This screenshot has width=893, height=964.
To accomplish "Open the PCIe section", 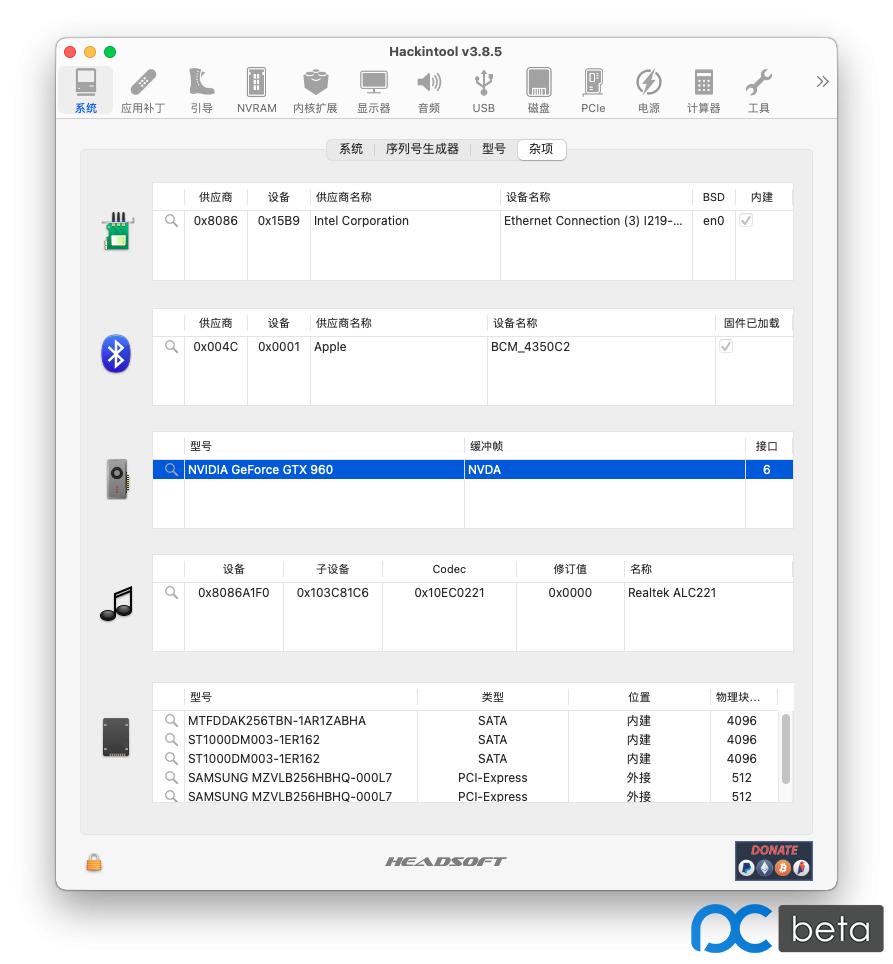I will tap(593, 90).
